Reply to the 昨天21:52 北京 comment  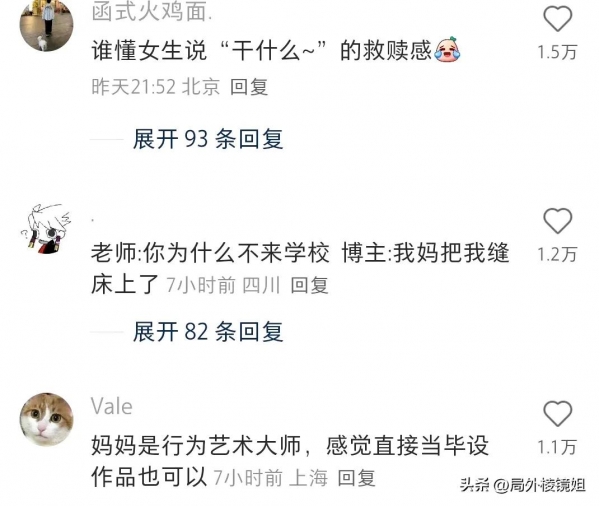(249, 87)
